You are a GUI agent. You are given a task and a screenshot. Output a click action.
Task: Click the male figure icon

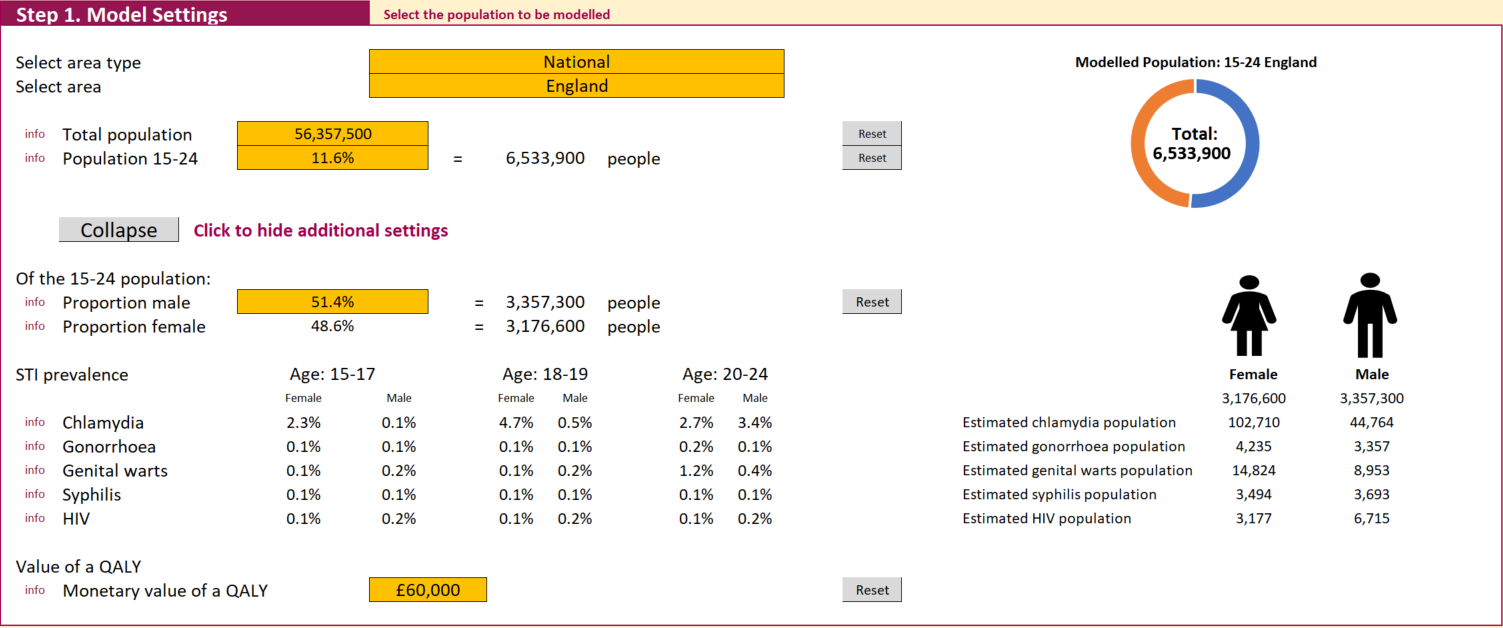click(1370, 315)
